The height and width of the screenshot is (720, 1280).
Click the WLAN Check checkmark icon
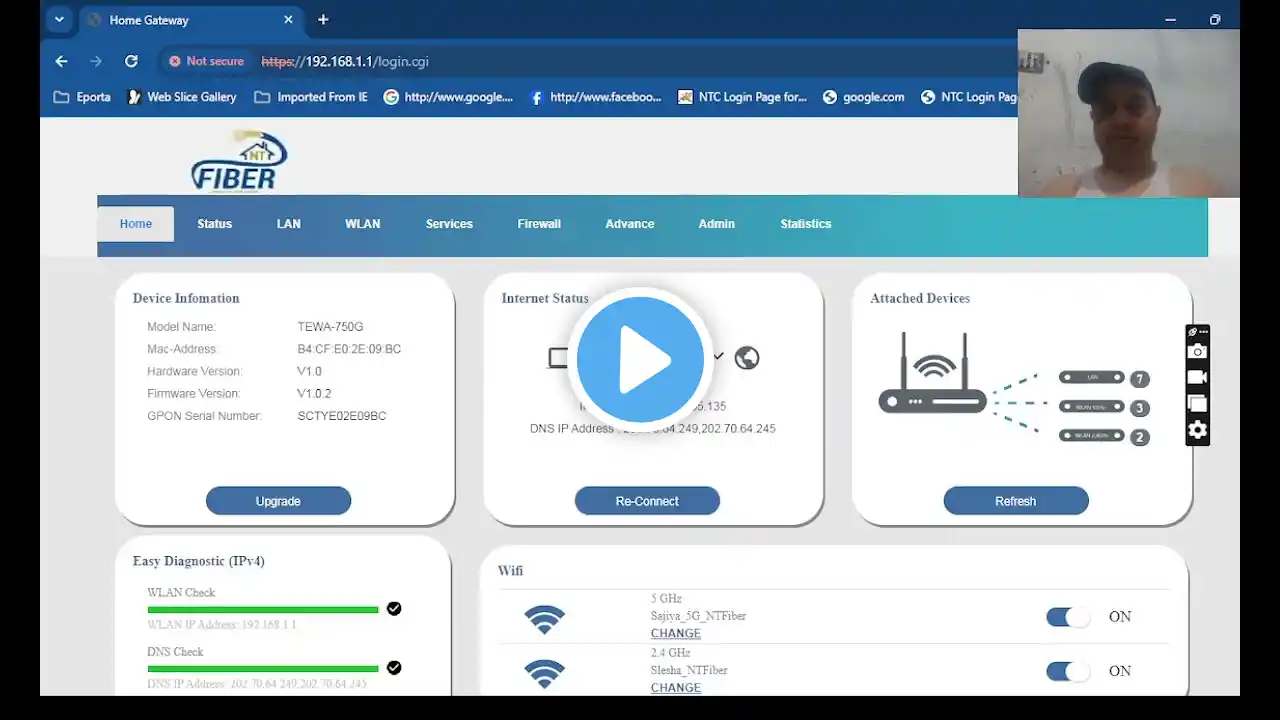(x=394, y=608)
